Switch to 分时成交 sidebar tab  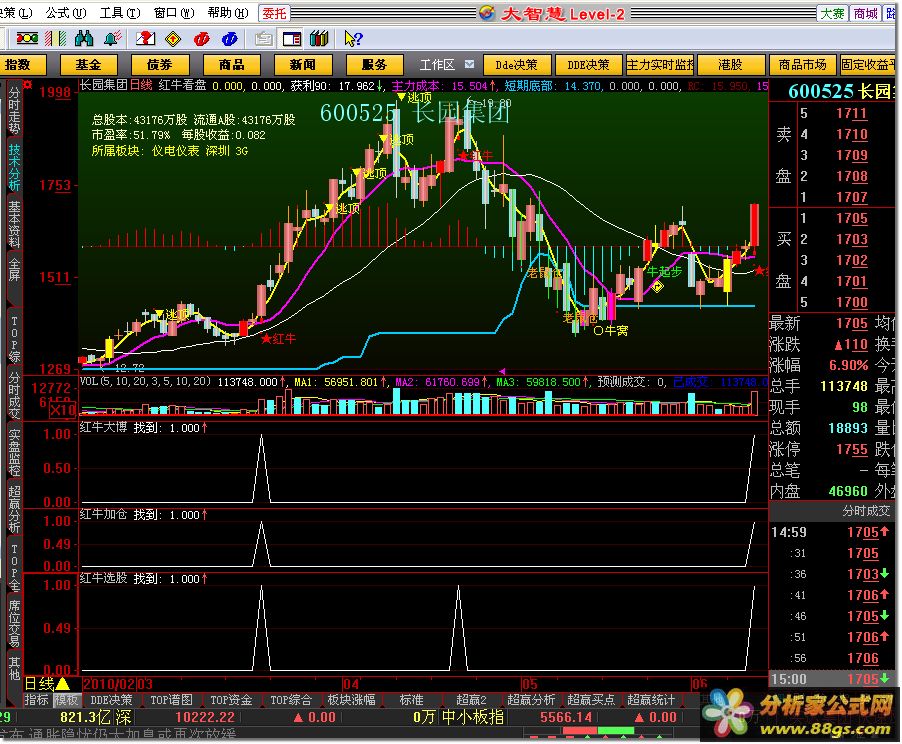tap(13, 396)
